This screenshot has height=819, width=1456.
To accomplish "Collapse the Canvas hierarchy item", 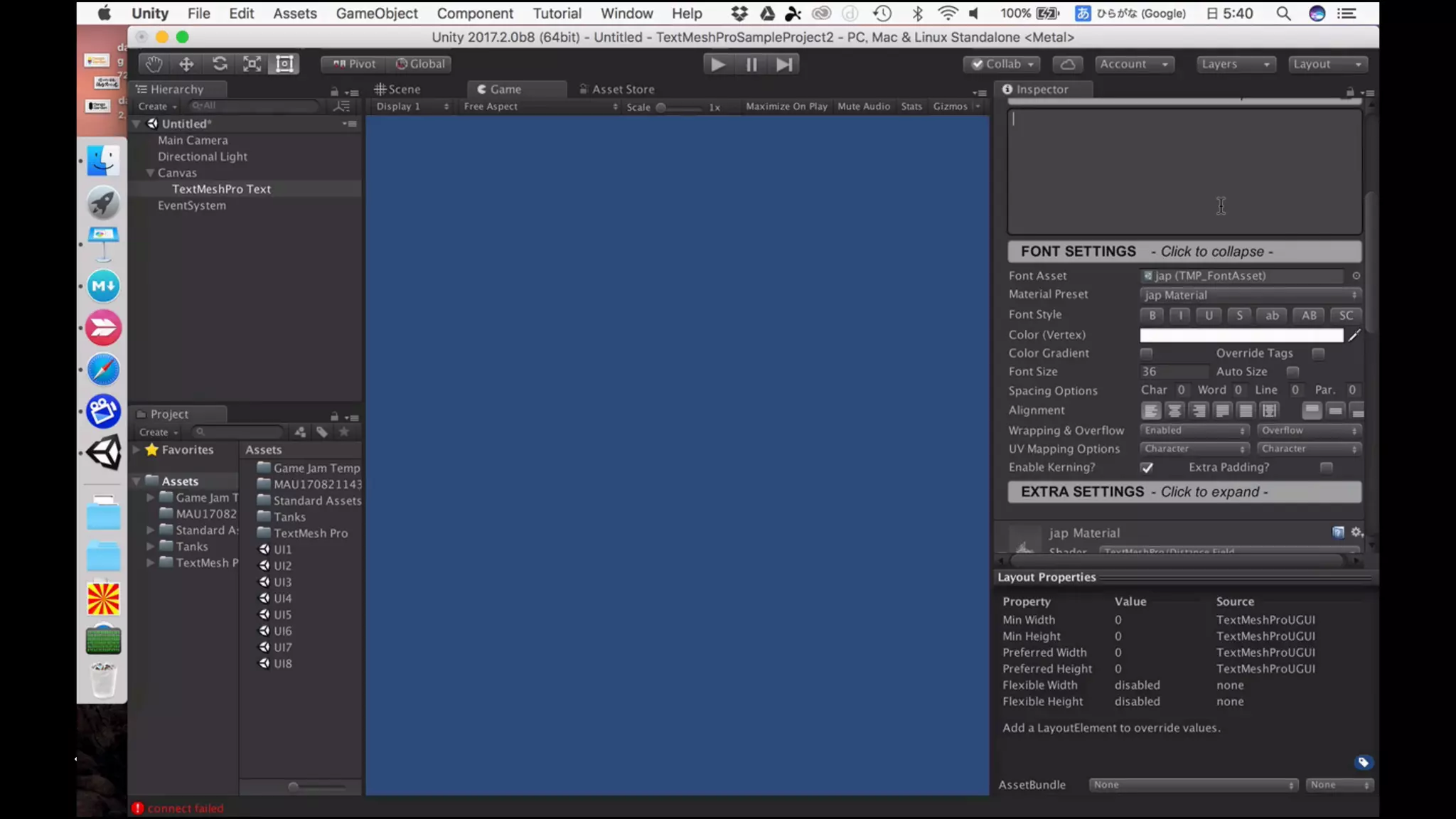I will 150,173.
